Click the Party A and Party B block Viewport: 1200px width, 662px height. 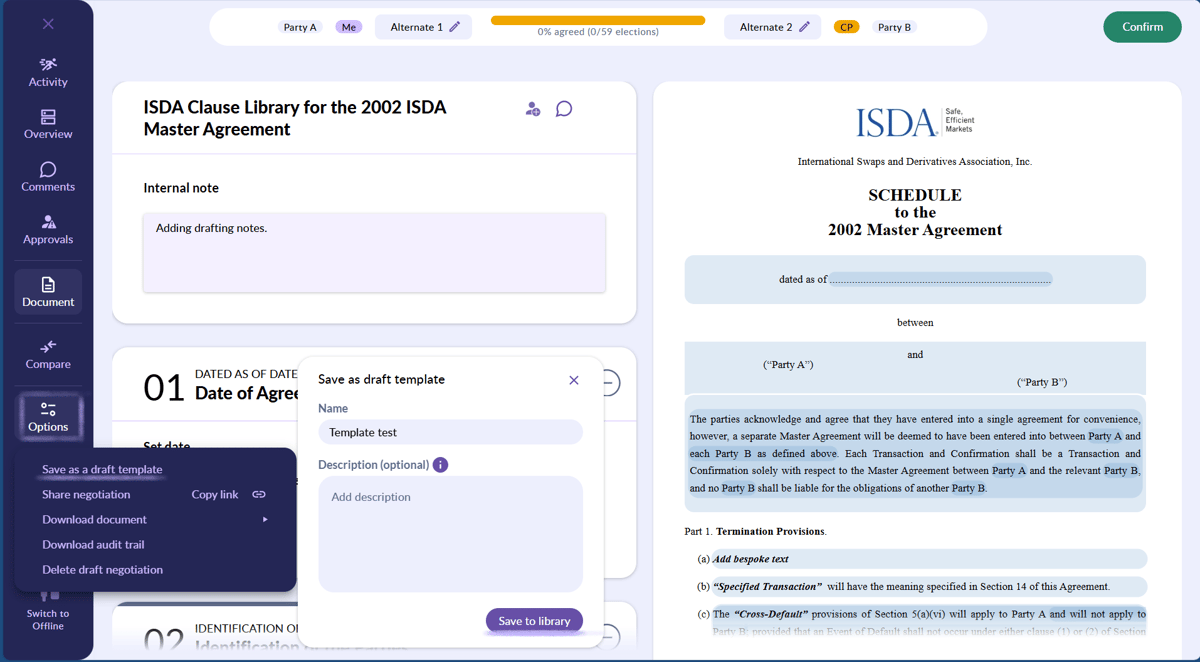tap(915, 368)
